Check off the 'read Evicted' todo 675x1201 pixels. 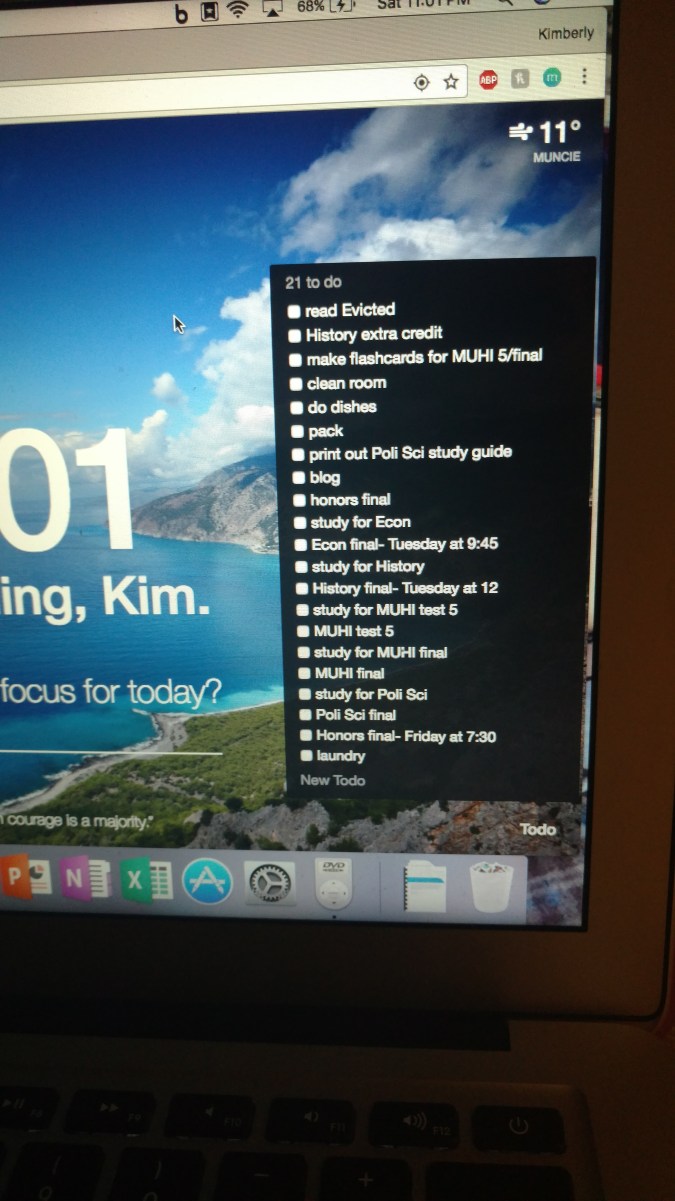(294, 311)
